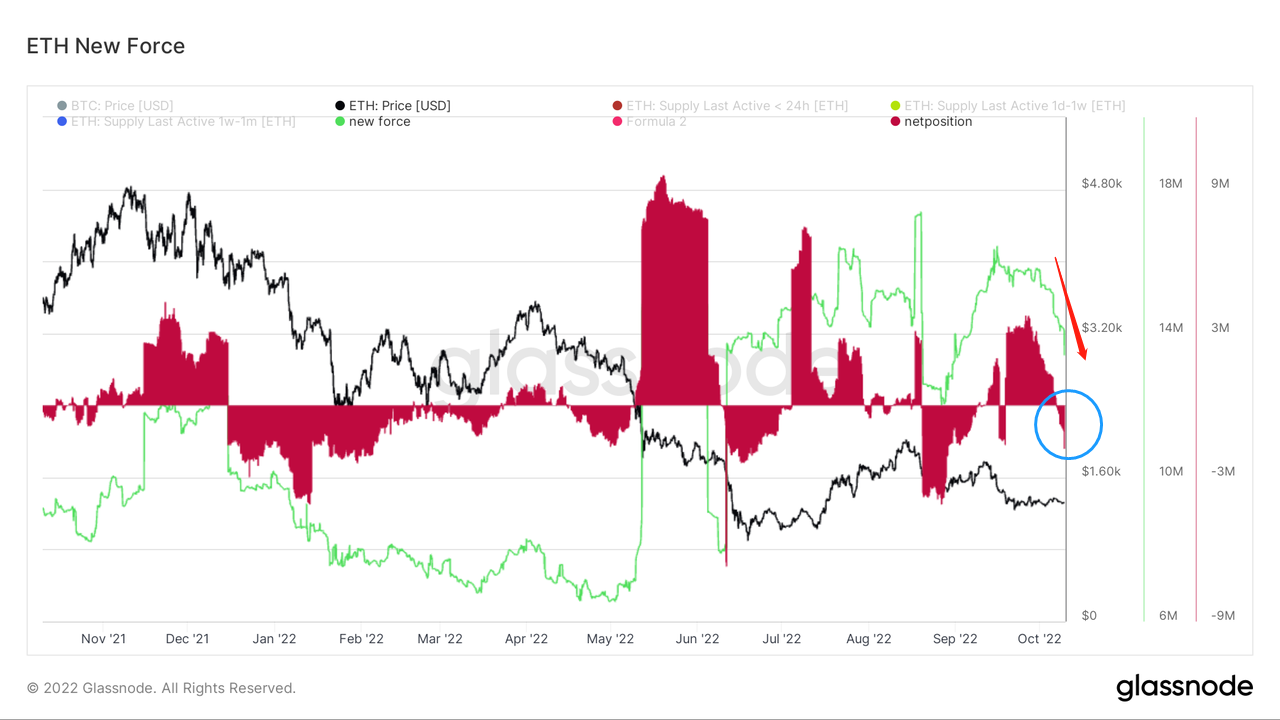The image size is (1280, 720).
Task: Click the "$3.20k" price axis label
Action: tap(1102, 328)
